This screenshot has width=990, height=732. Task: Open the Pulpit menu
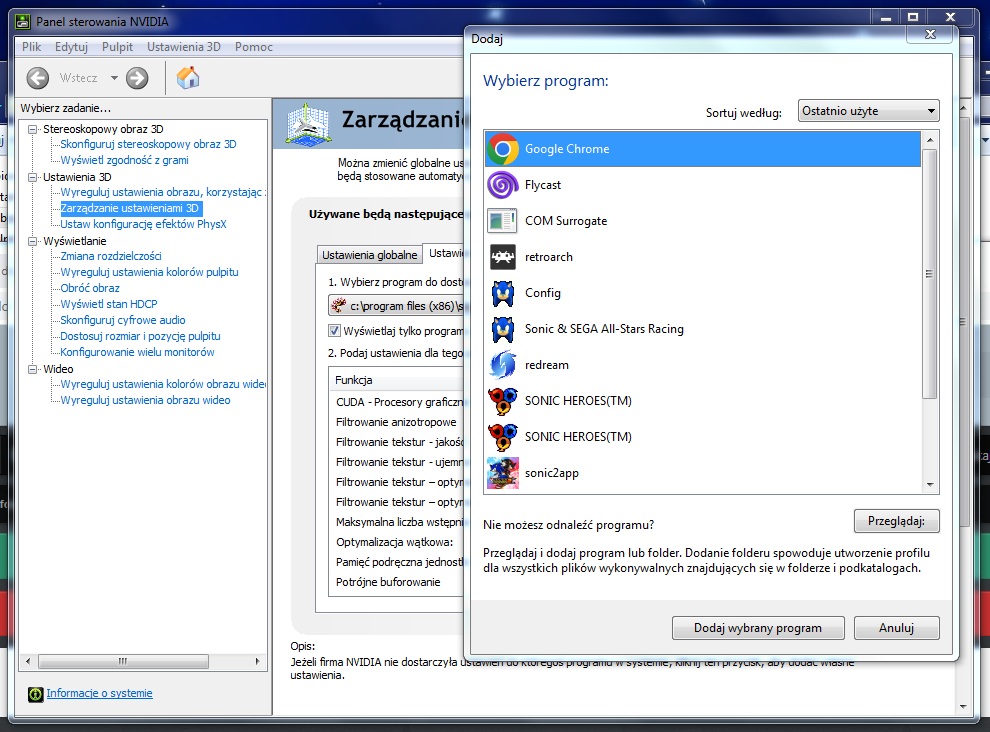tap(117, 47)
